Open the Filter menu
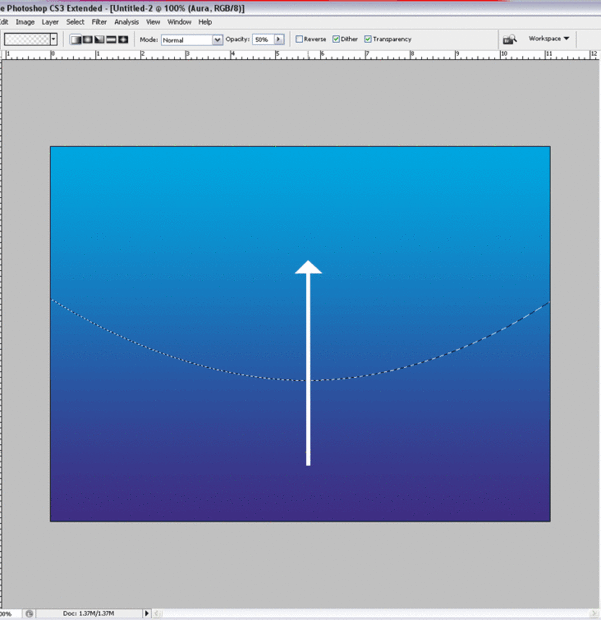 (99, 22)
